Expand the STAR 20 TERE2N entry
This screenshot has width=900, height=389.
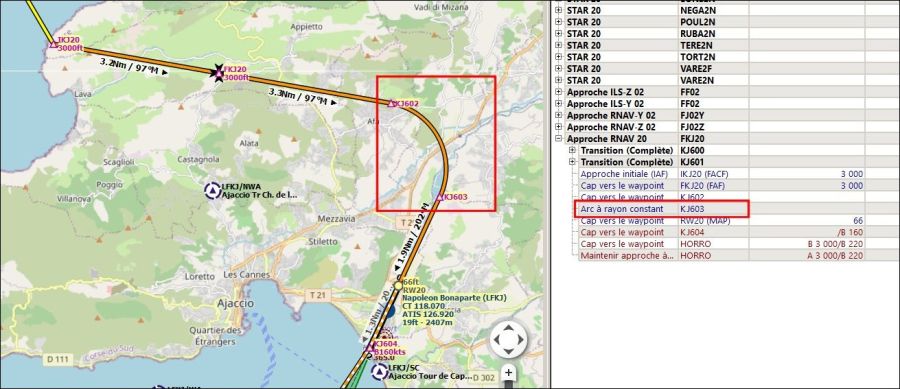click(558, 45)
